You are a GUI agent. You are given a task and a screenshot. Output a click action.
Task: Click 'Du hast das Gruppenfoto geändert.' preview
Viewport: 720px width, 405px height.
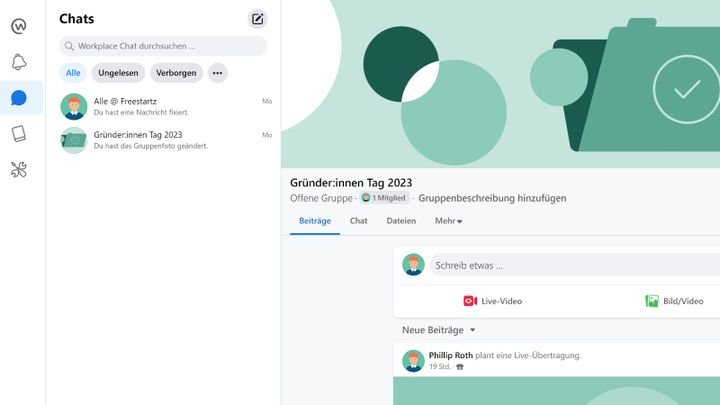click(x=151, y=146)
